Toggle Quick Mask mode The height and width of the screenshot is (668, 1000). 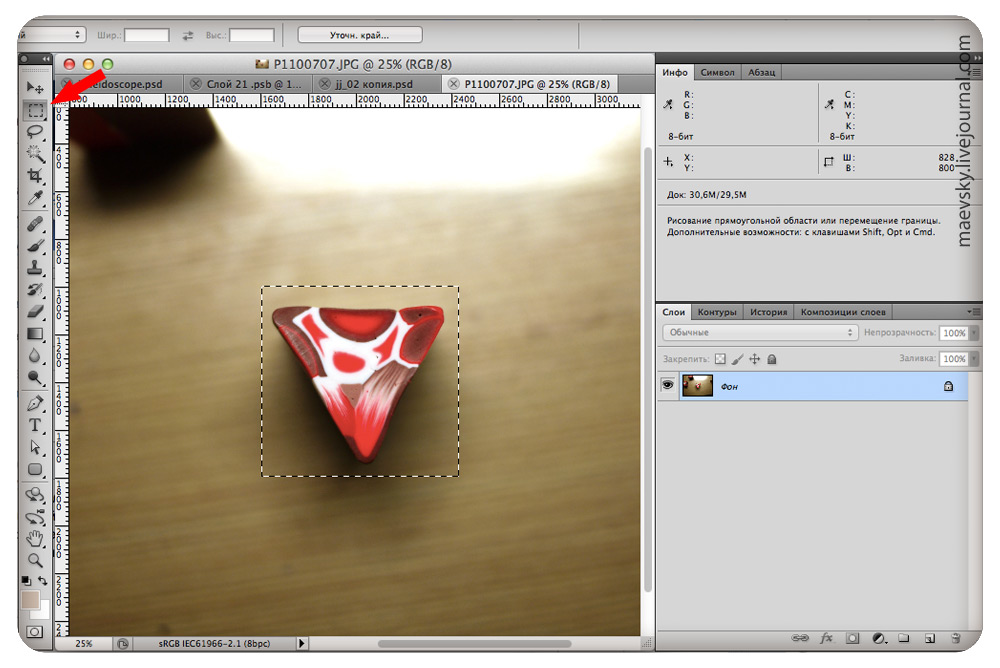(34, 632)
